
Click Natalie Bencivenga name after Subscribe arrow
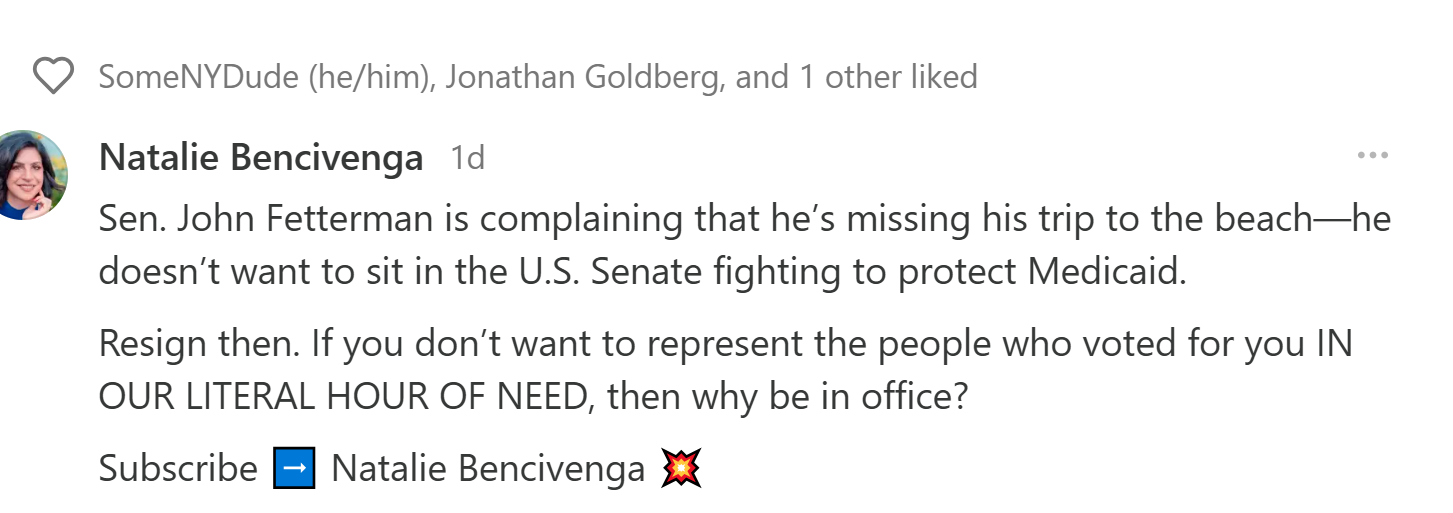pos(488,468)
